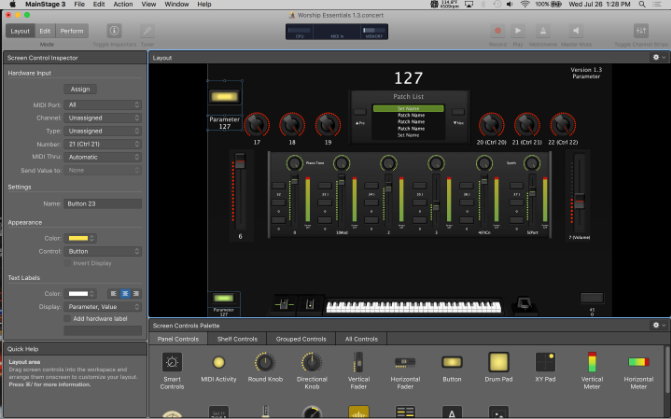Select the Horizontal Fader palette icon
Image resolution: width=671 pixels, height=419 pixels.
pyautogui.click(x=405, y=362)
